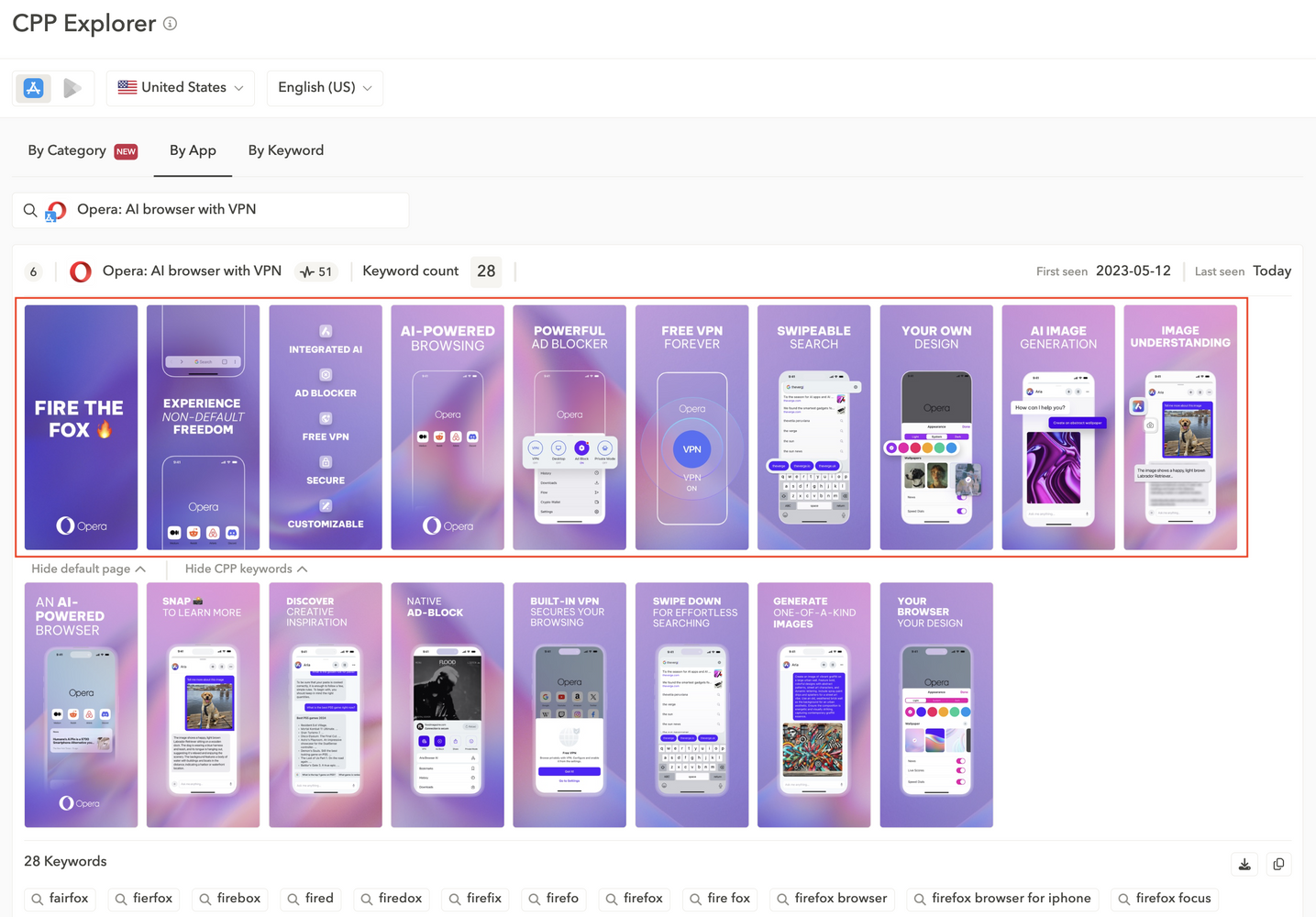Viewport: 1316px width, 917px height.
Task: Open the Fire the Fox screenshot
Action: click(82, 427)
